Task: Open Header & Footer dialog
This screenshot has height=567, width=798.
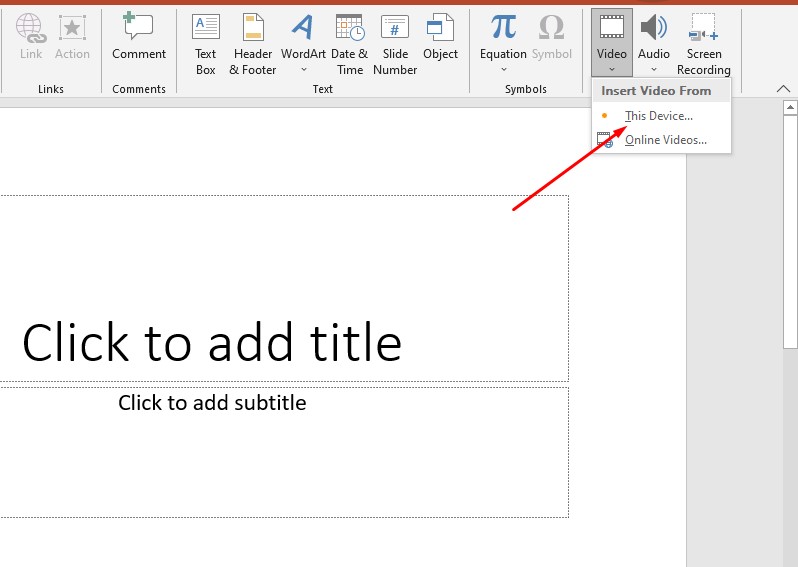Action: pyautogui.click(x=253, y=28)
